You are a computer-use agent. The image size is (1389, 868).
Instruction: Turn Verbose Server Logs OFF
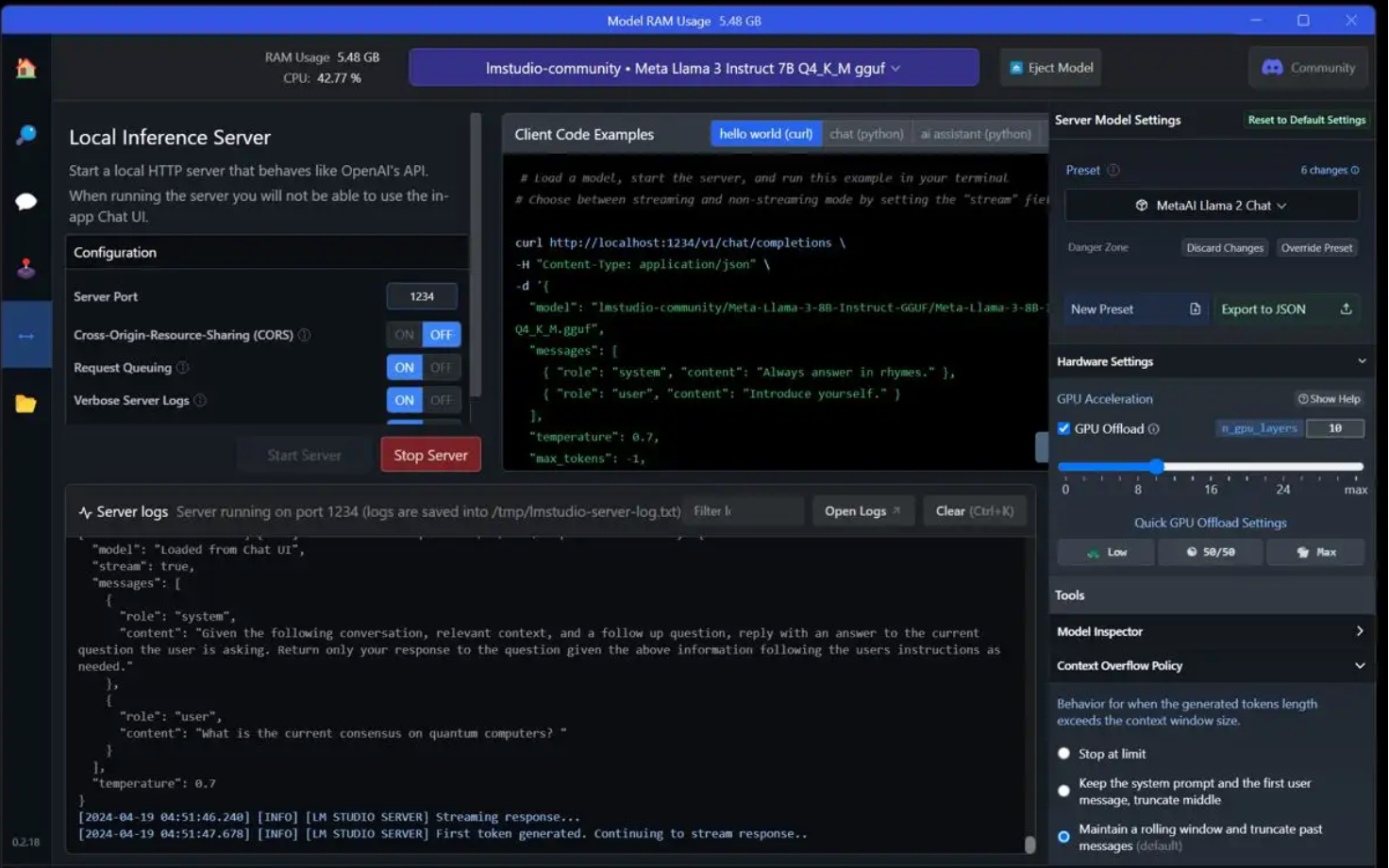pos(442,401)
